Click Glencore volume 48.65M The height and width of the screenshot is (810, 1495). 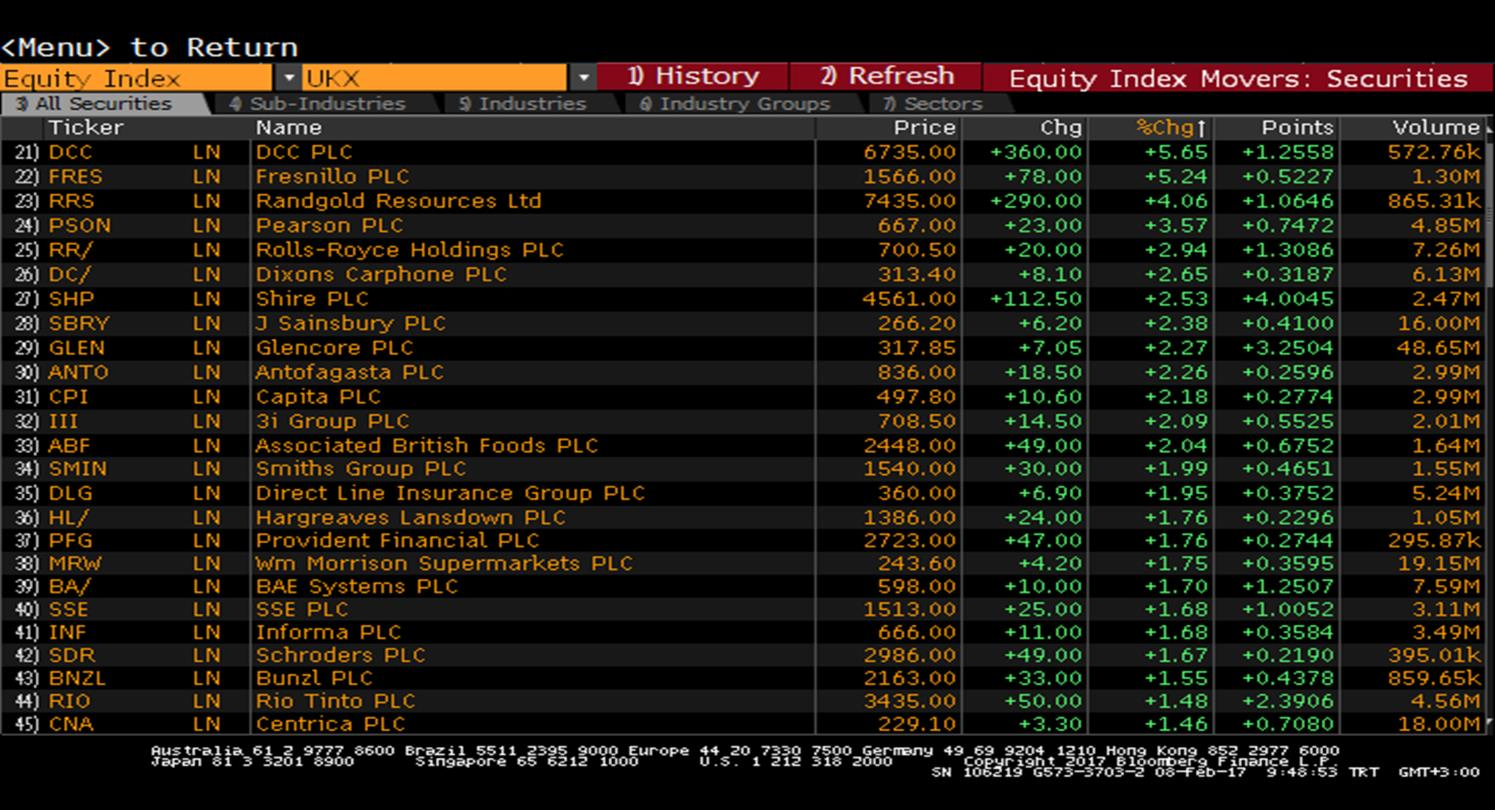coord(1438,348)
